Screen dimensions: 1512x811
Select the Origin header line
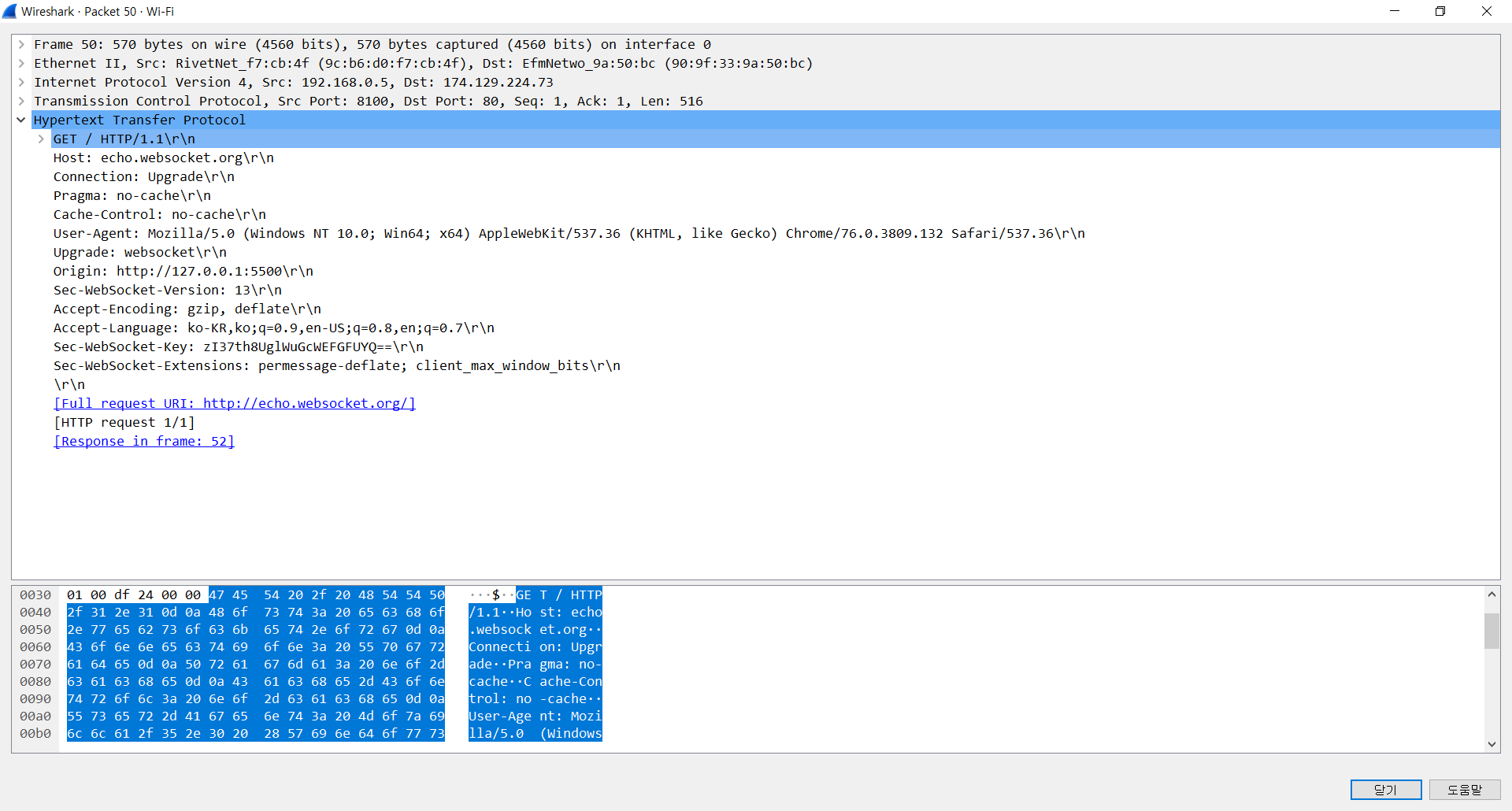click(x=183, y=271)
